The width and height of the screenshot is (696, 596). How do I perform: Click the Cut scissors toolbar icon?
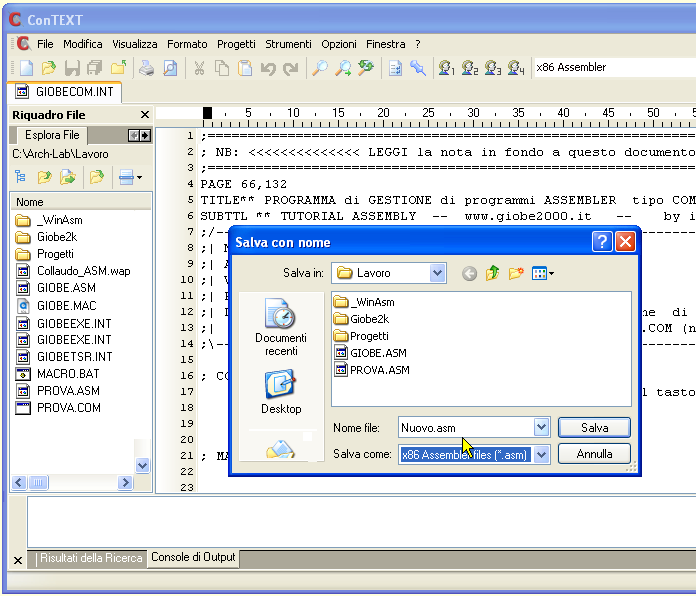click(x=199, y=68)
